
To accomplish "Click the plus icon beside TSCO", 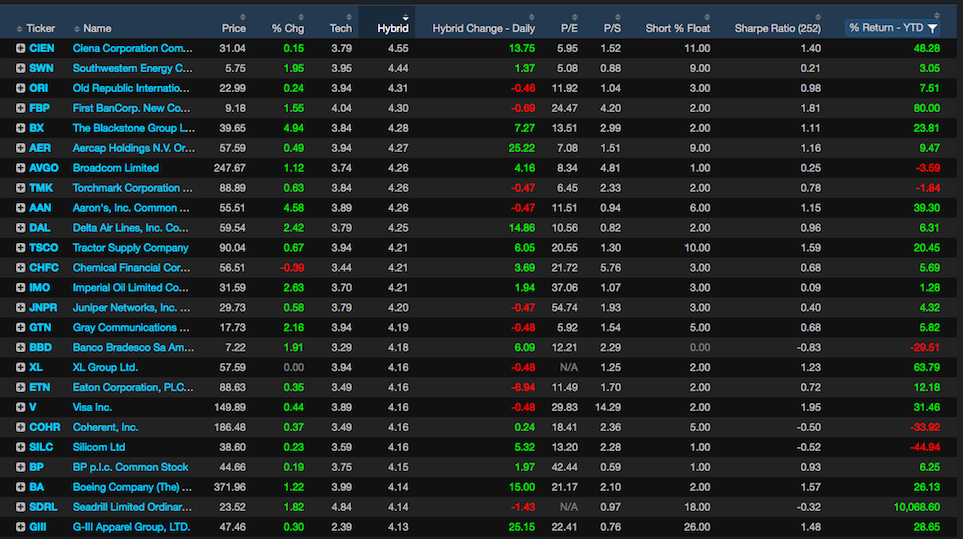I will 20,248.
